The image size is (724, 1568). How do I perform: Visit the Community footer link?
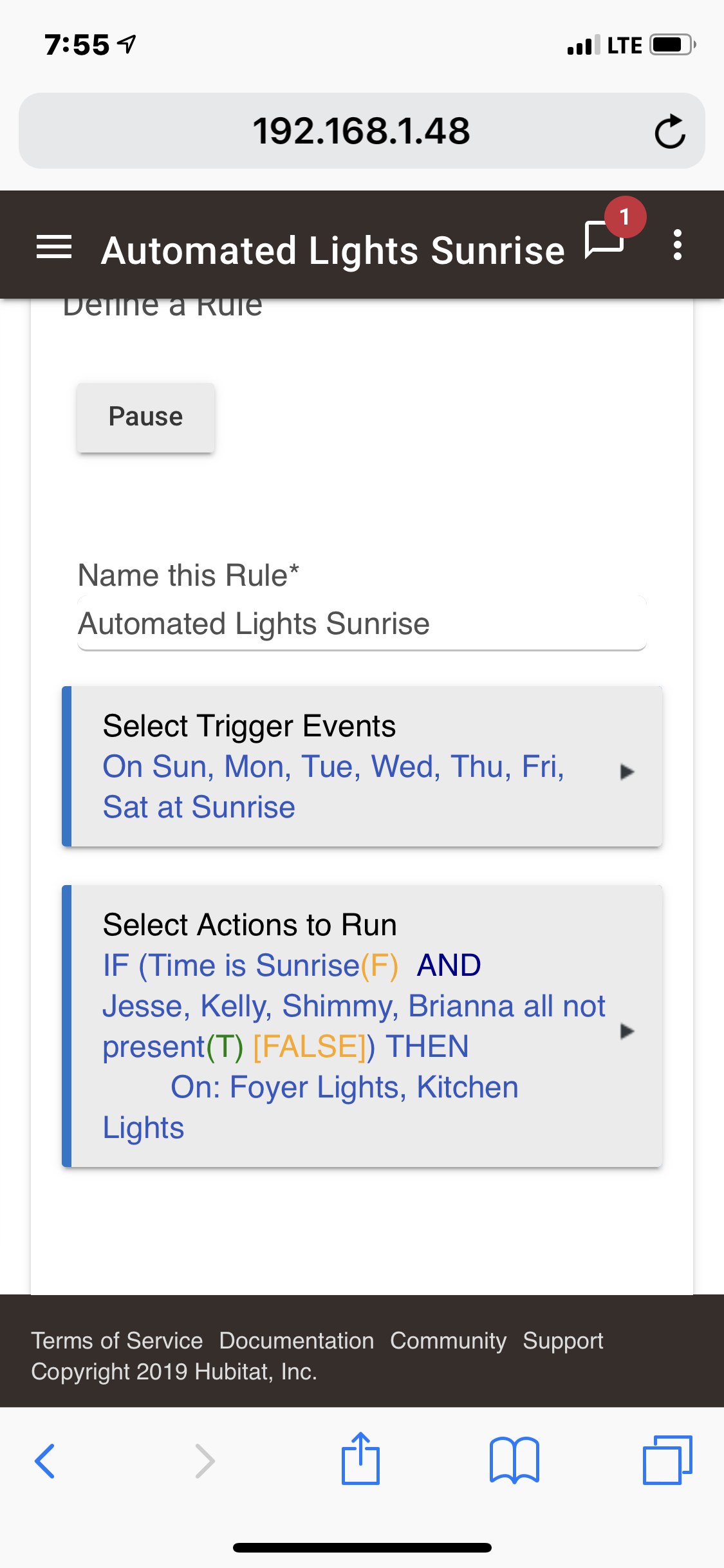(x=449, y=1341)
